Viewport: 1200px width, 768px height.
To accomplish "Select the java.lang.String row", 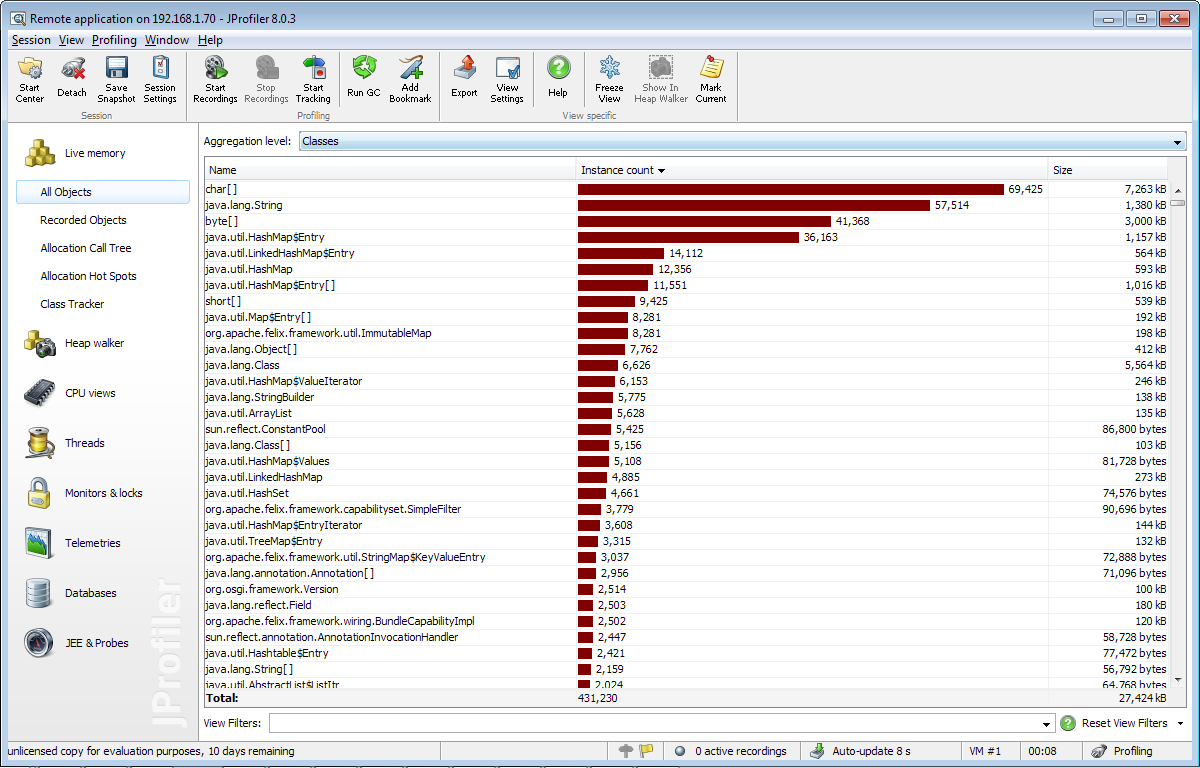I will pos(687,205).
